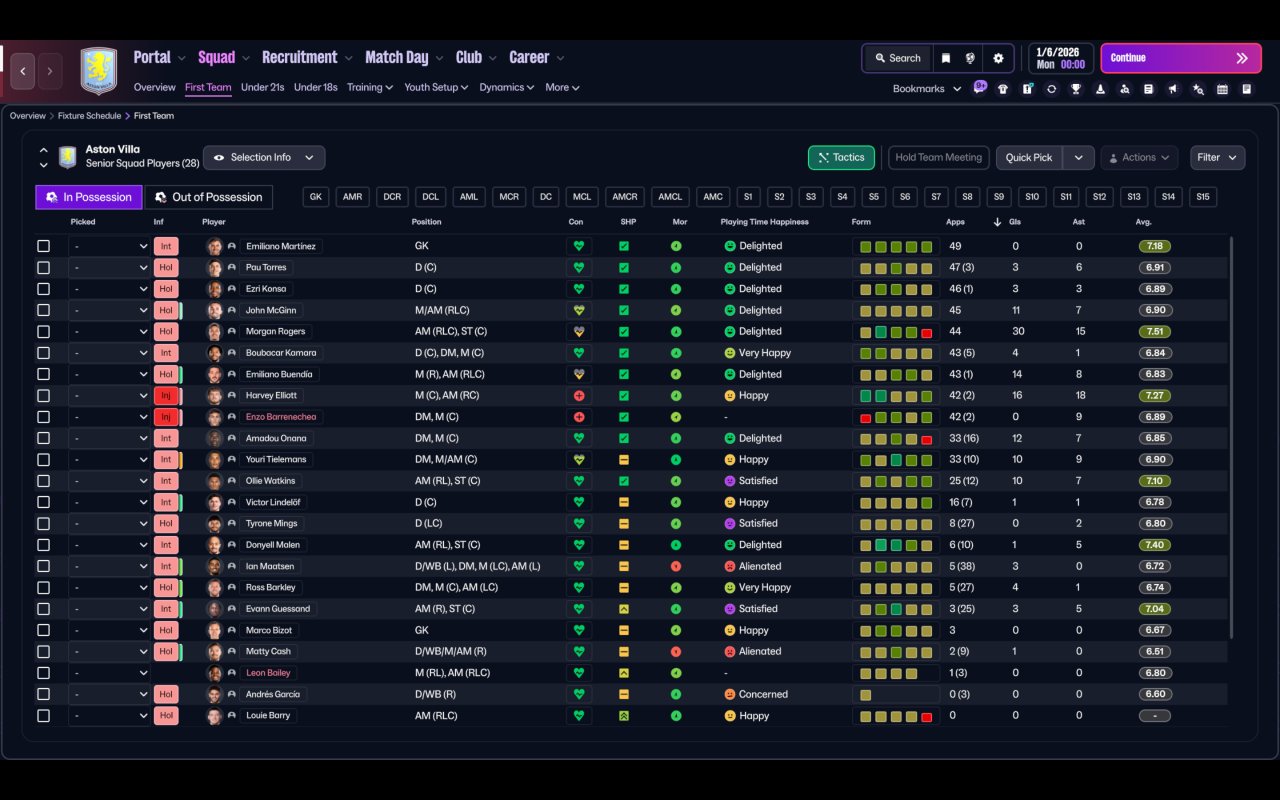Click the bookmark icon beside Search
This screenshot has height=800, width=1280.
point(946,58)
